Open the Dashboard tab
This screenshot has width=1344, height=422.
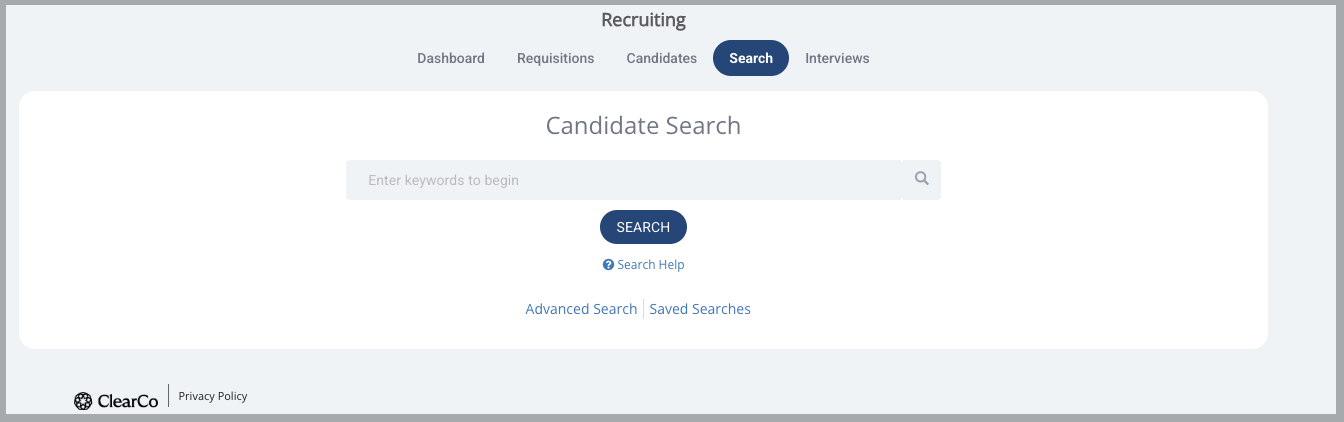(451, 58)
